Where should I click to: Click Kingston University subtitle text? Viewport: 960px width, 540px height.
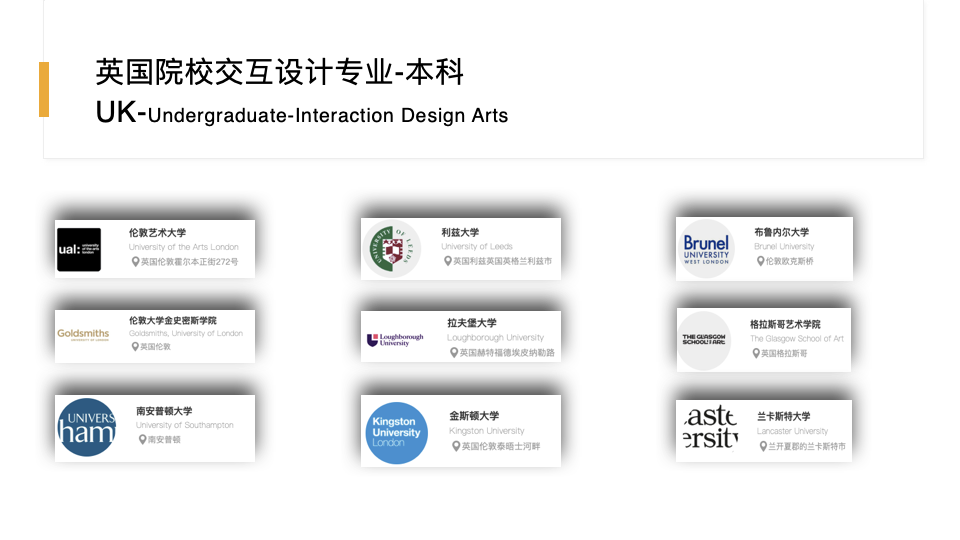(x=487, y=431)
